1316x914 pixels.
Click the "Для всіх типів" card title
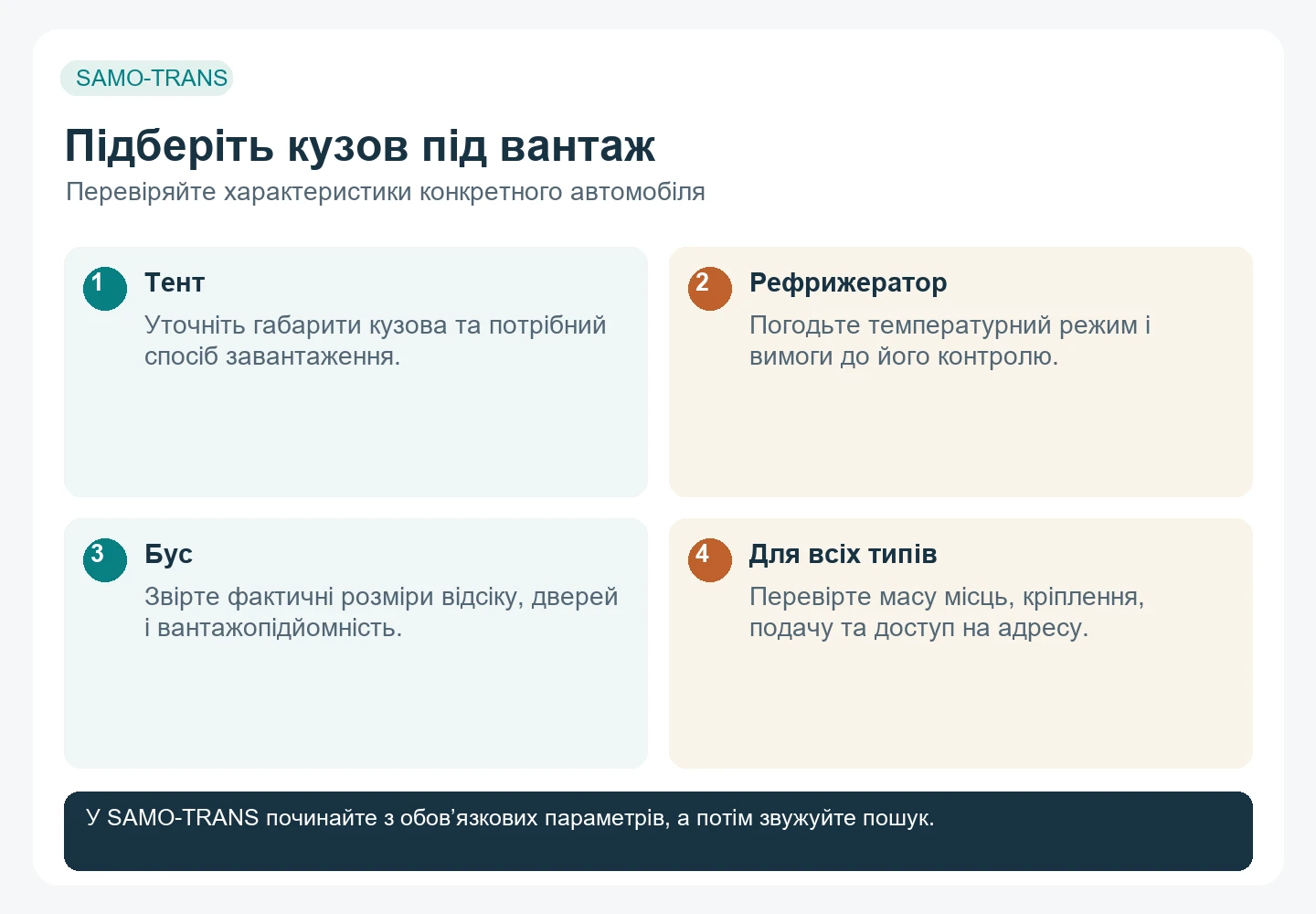pos(843,554)
